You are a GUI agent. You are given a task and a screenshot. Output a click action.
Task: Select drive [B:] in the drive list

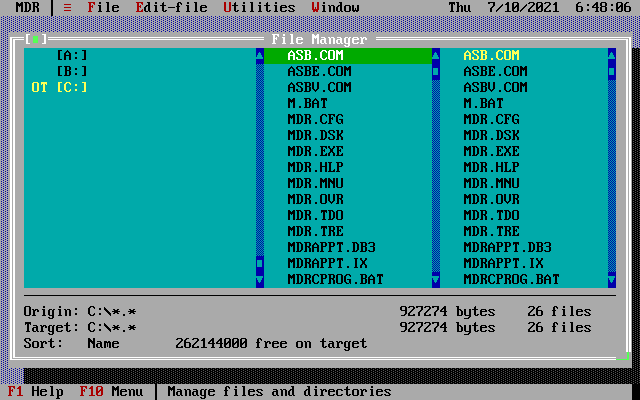[x=72, y=71]
